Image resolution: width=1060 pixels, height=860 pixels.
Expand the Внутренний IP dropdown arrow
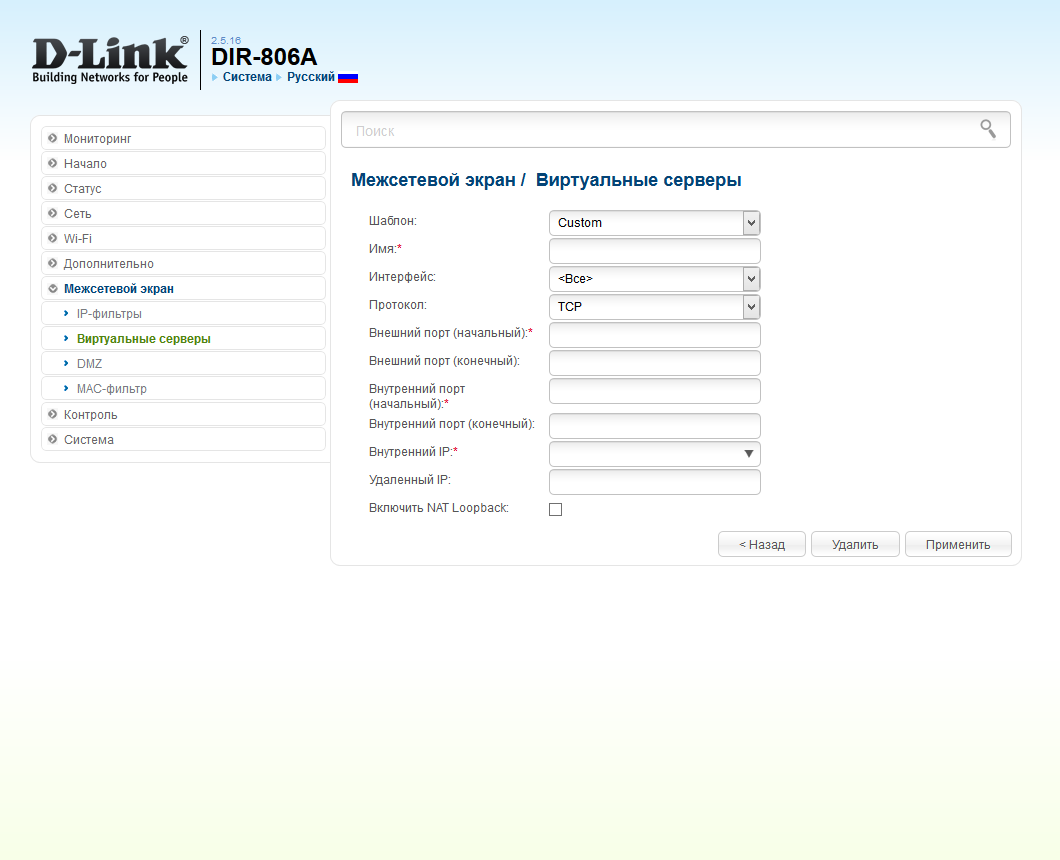[748, 454]
